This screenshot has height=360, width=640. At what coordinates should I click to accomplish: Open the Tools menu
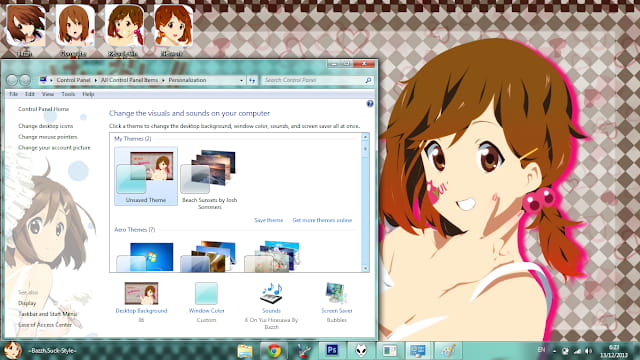[x=68, y=94]
